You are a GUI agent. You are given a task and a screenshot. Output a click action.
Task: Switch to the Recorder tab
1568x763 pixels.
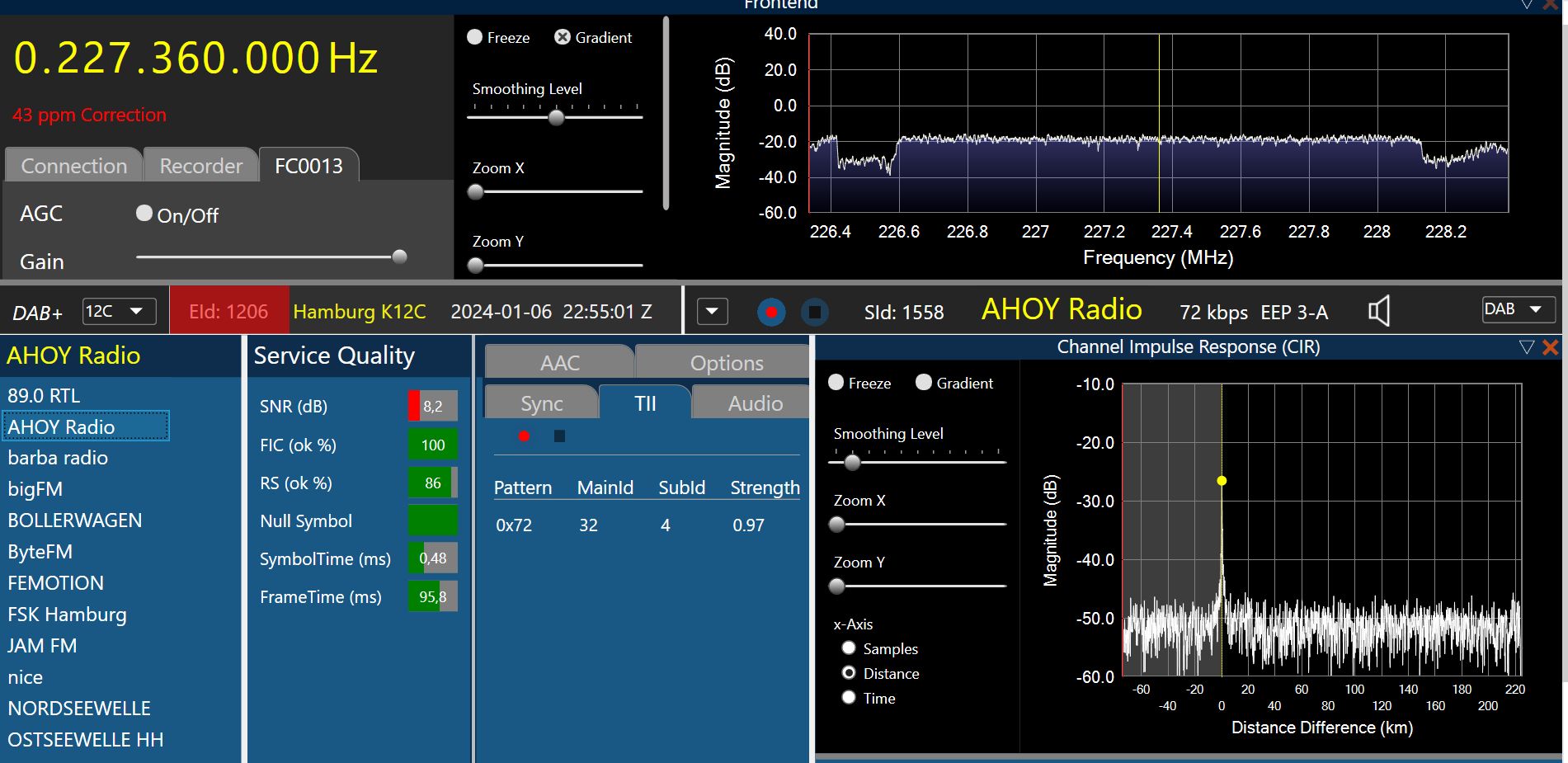tap(200, 166)
